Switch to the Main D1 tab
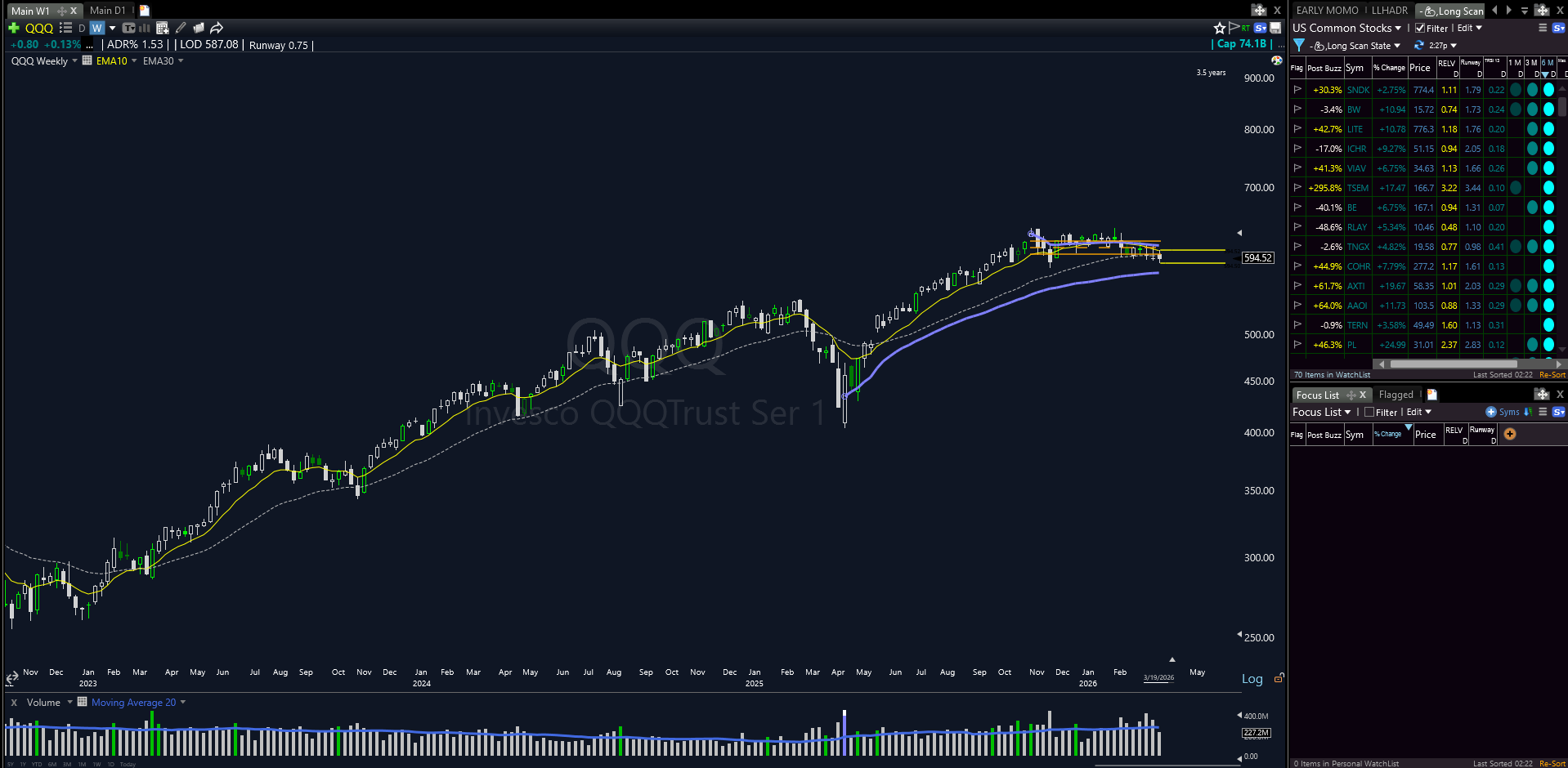 point(108,11)
